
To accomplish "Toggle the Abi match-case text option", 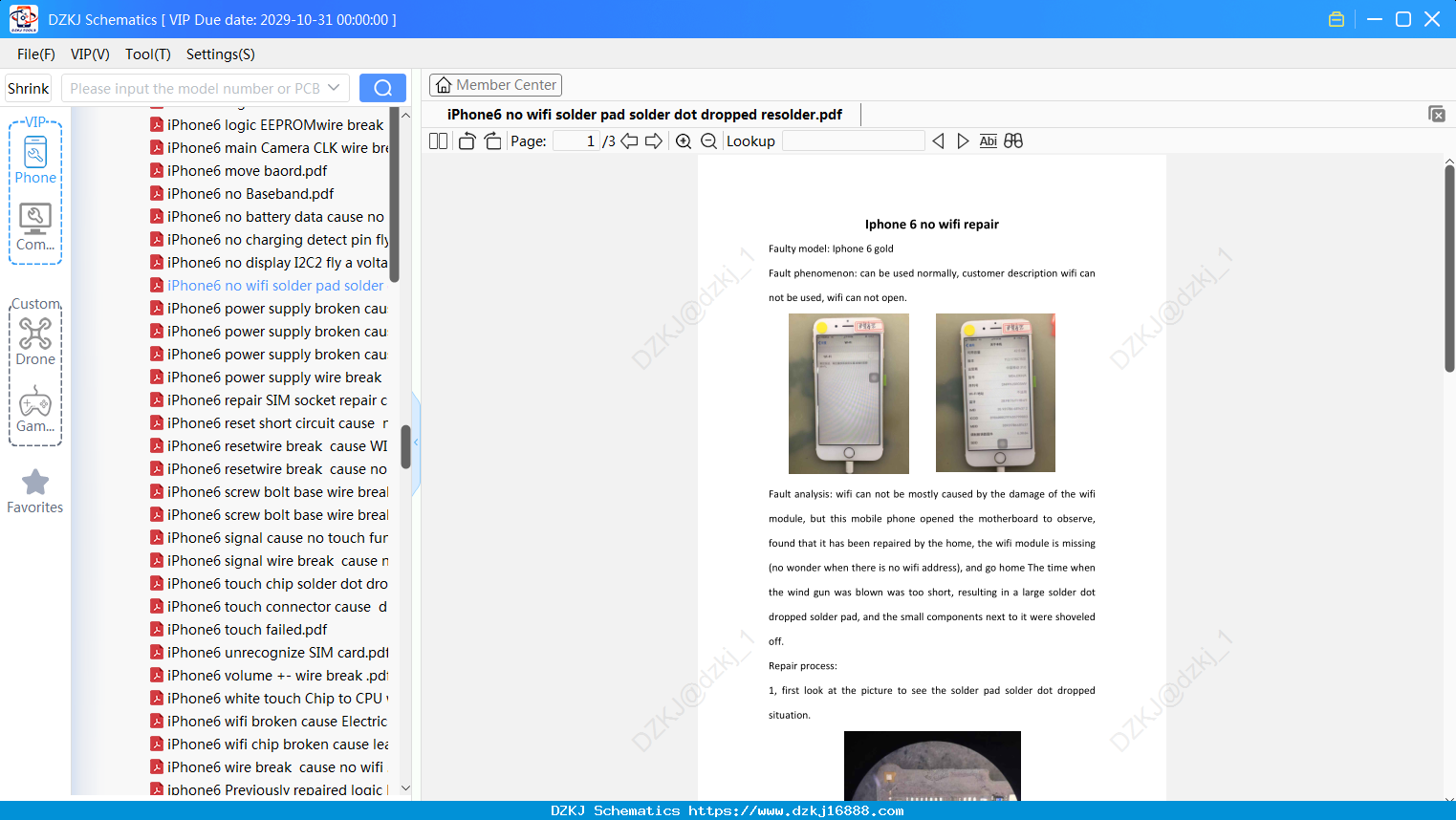I will coord(989,141).
